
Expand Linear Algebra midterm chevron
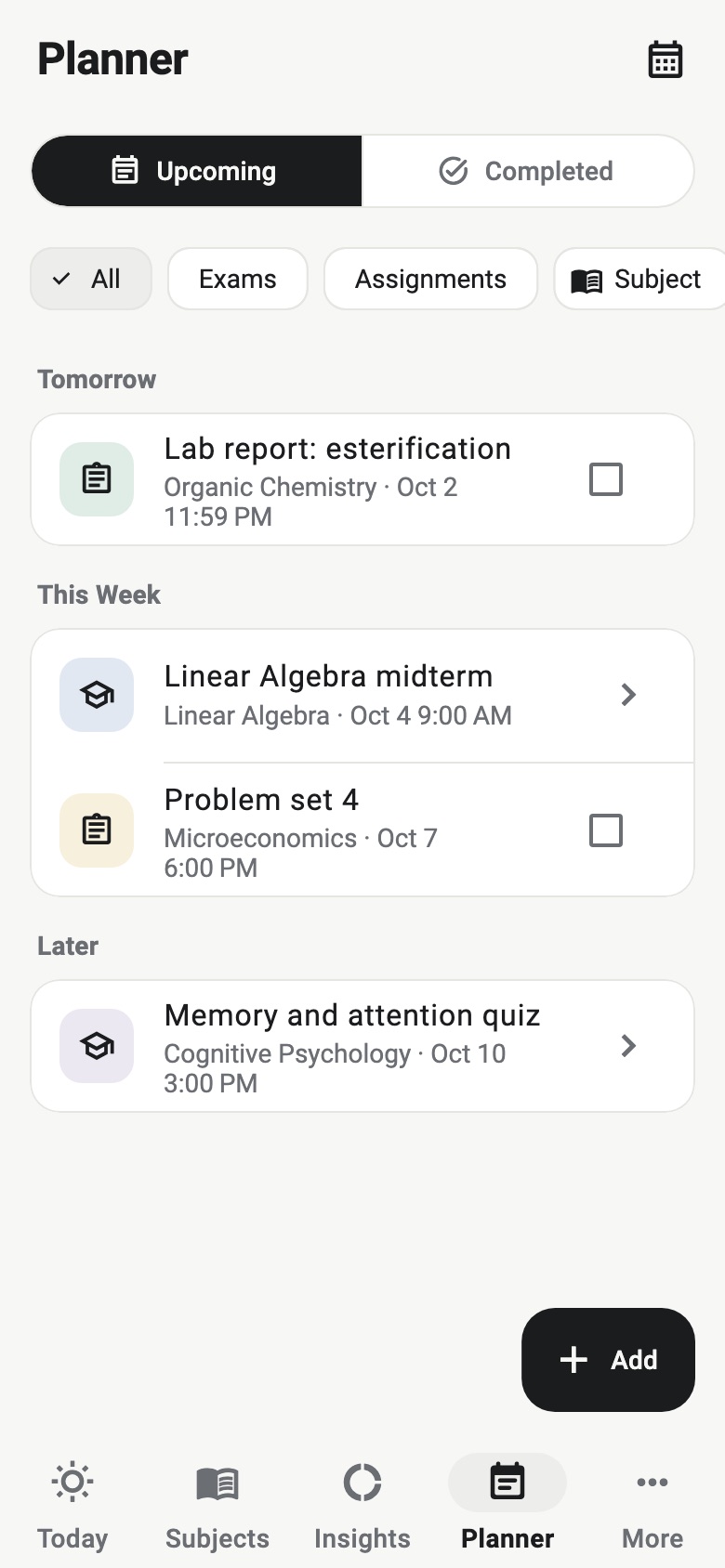click(628, 695)
